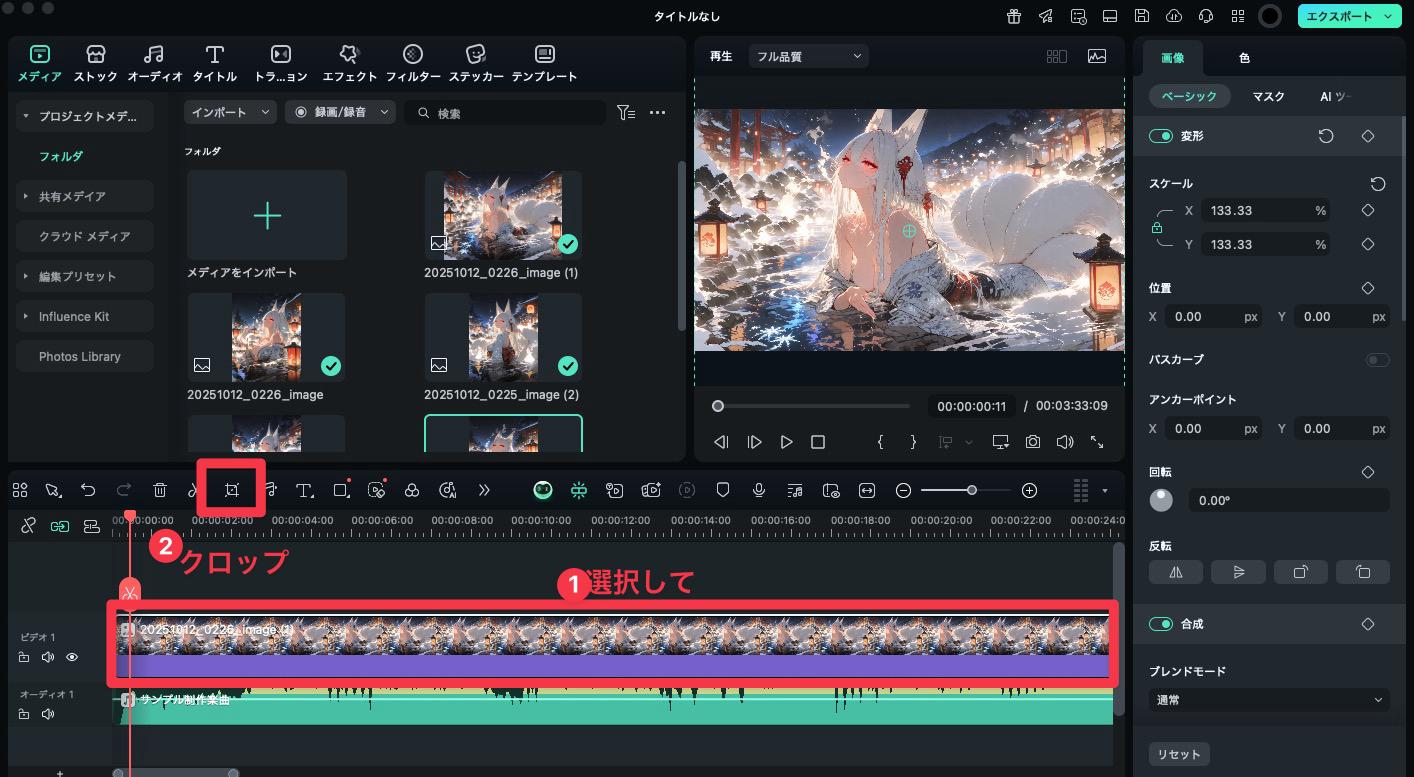Toggle the 変形 (Transform) switch
The height and width of the screenshot is (777, 1414).
pyautogui.click(x=1160, y=136)
